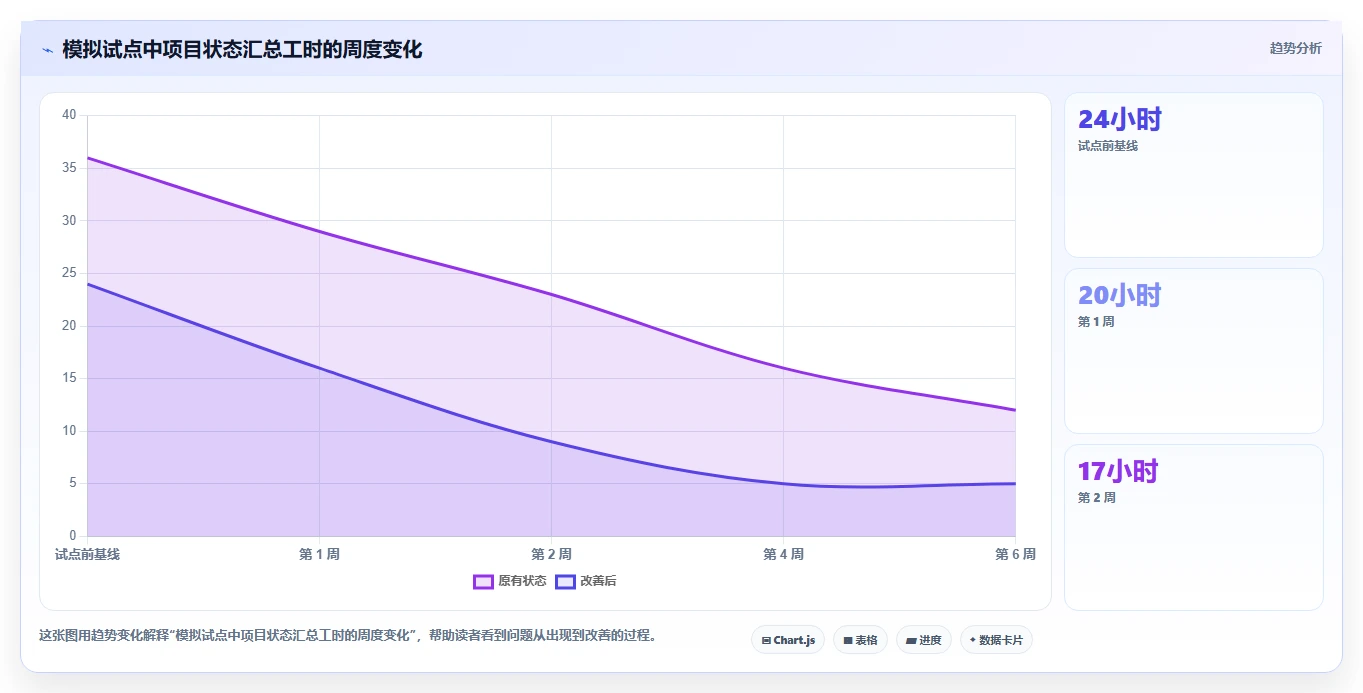Click the y-axis value 10

point(69,431)
